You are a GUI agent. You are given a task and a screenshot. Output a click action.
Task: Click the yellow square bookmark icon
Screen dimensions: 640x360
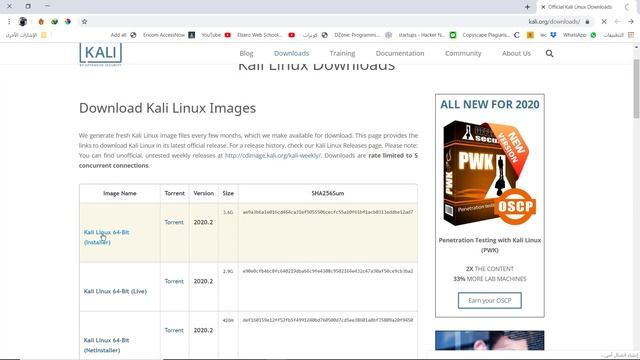[530, 35]
